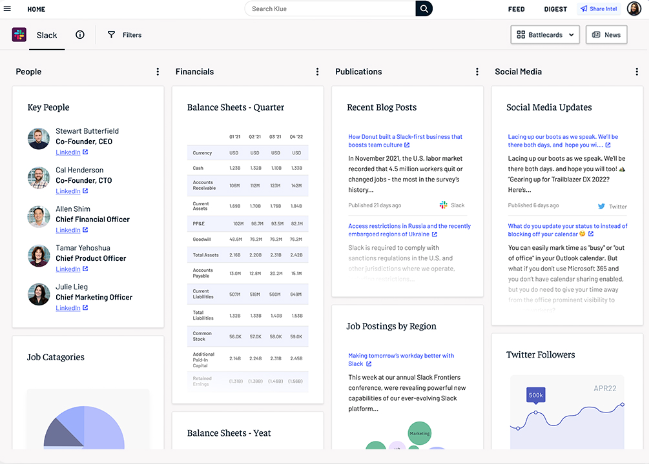Click the Filters funnel icon
The image size is (649, 464).
click(x=111, y=35)
